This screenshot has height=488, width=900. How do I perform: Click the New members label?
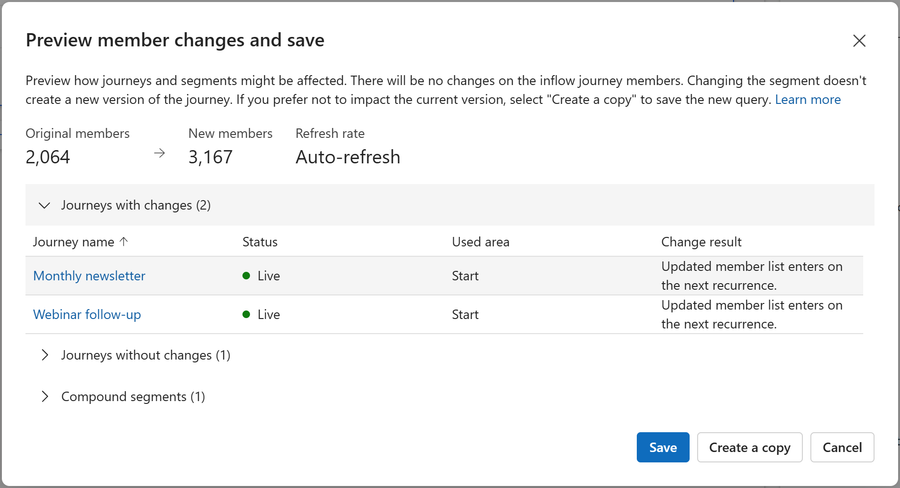pyautogui.click(x=230, y=133)
